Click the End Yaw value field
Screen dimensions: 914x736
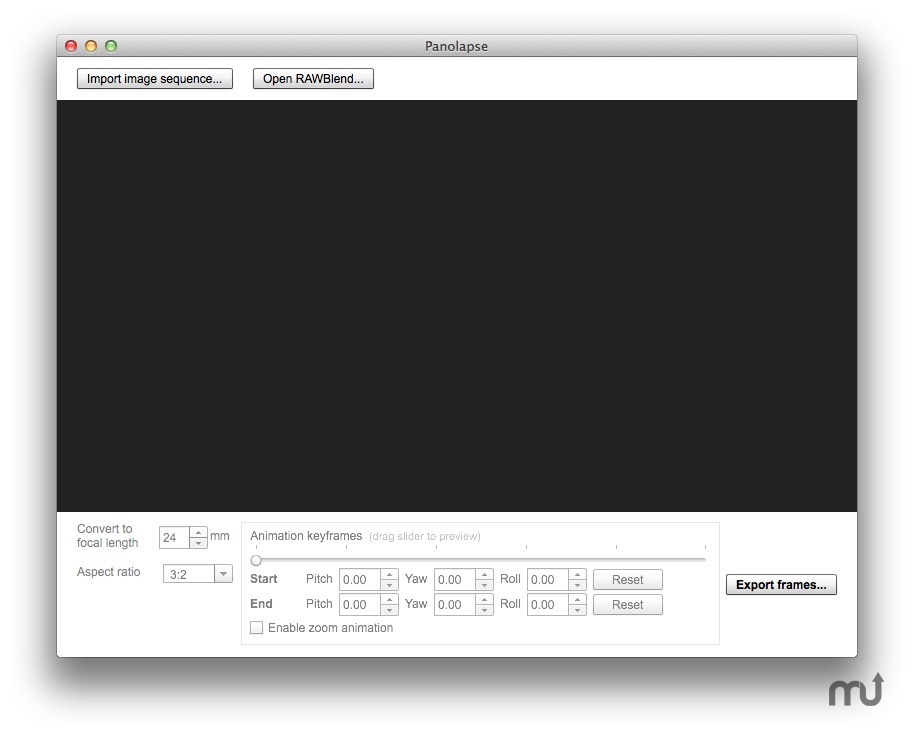[x=455, y=605]
